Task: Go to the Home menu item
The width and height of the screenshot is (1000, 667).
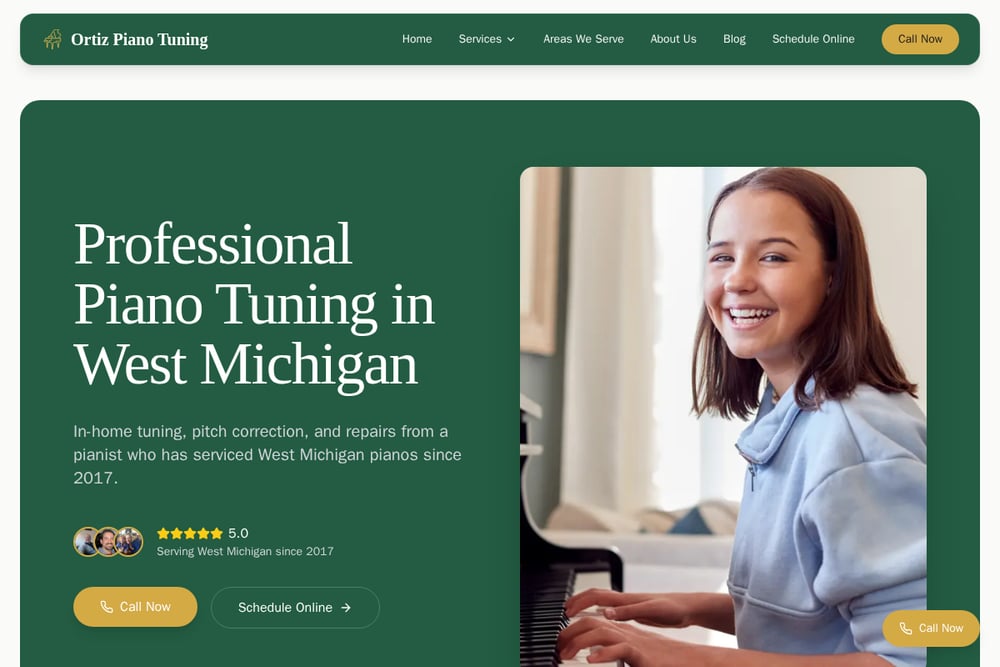Action: pos(417,39)
